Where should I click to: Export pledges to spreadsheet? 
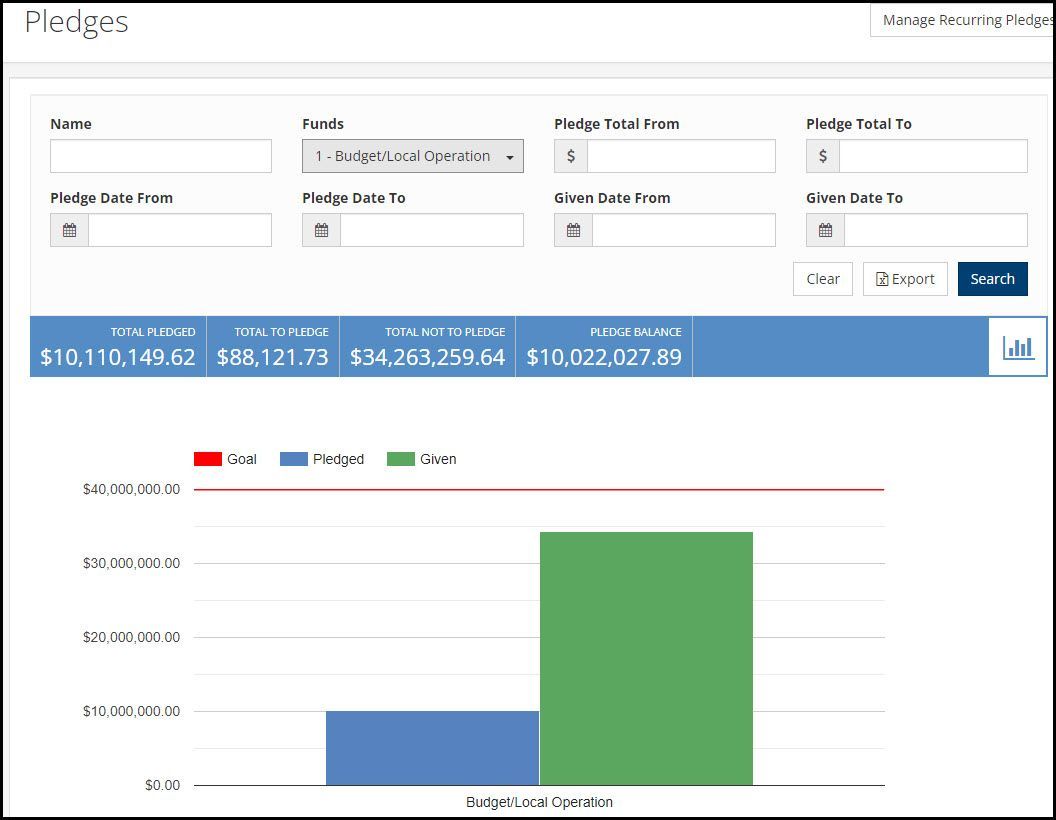(x=905, y=279)
